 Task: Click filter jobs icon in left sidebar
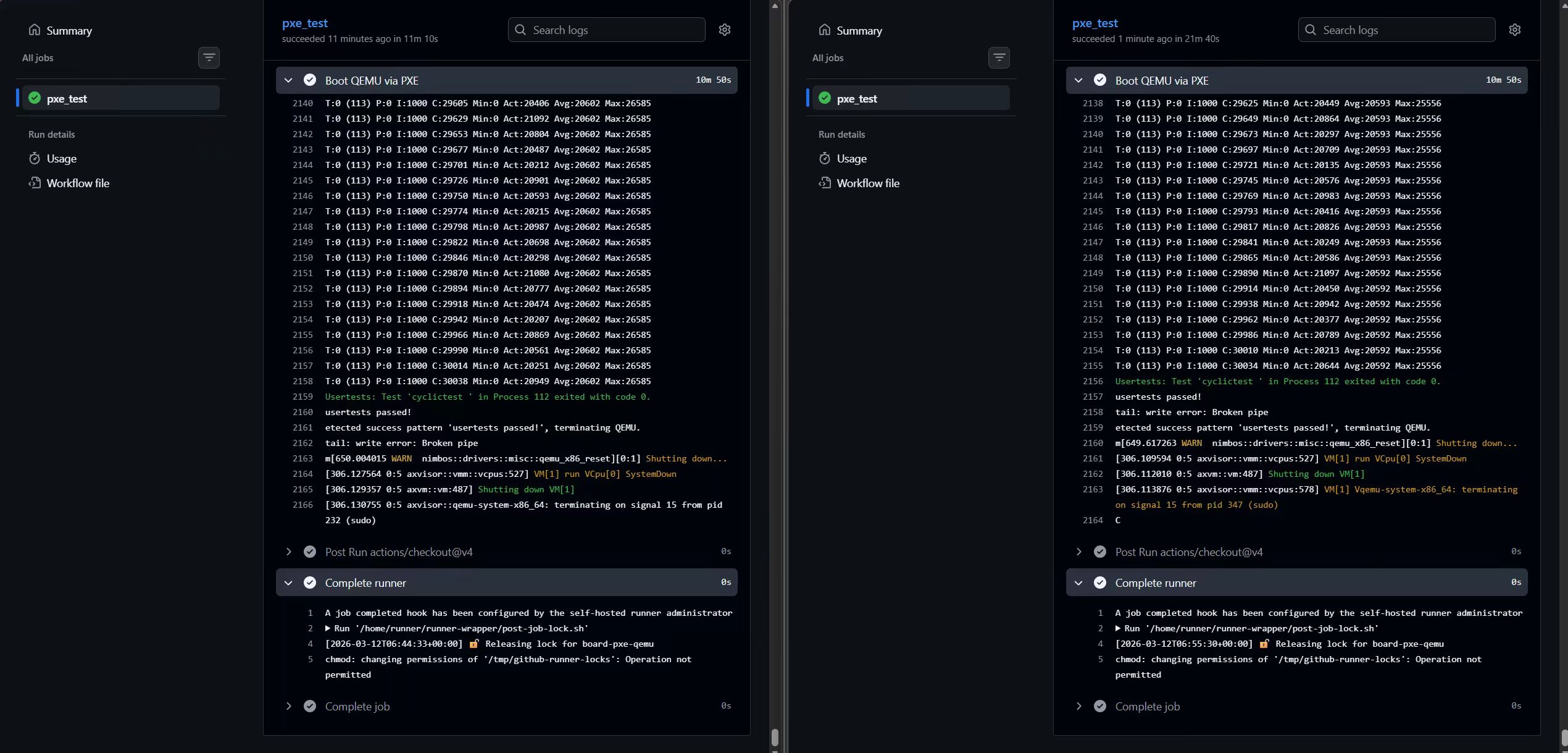pyautogui.click(x=209, y=57)
